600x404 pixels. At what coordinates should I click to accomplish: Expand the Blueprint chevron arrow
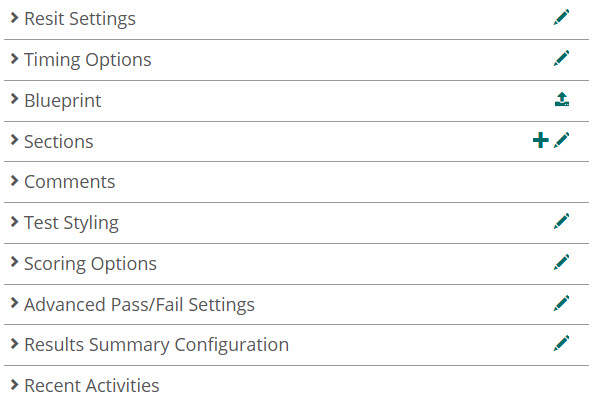click(14, 100)
